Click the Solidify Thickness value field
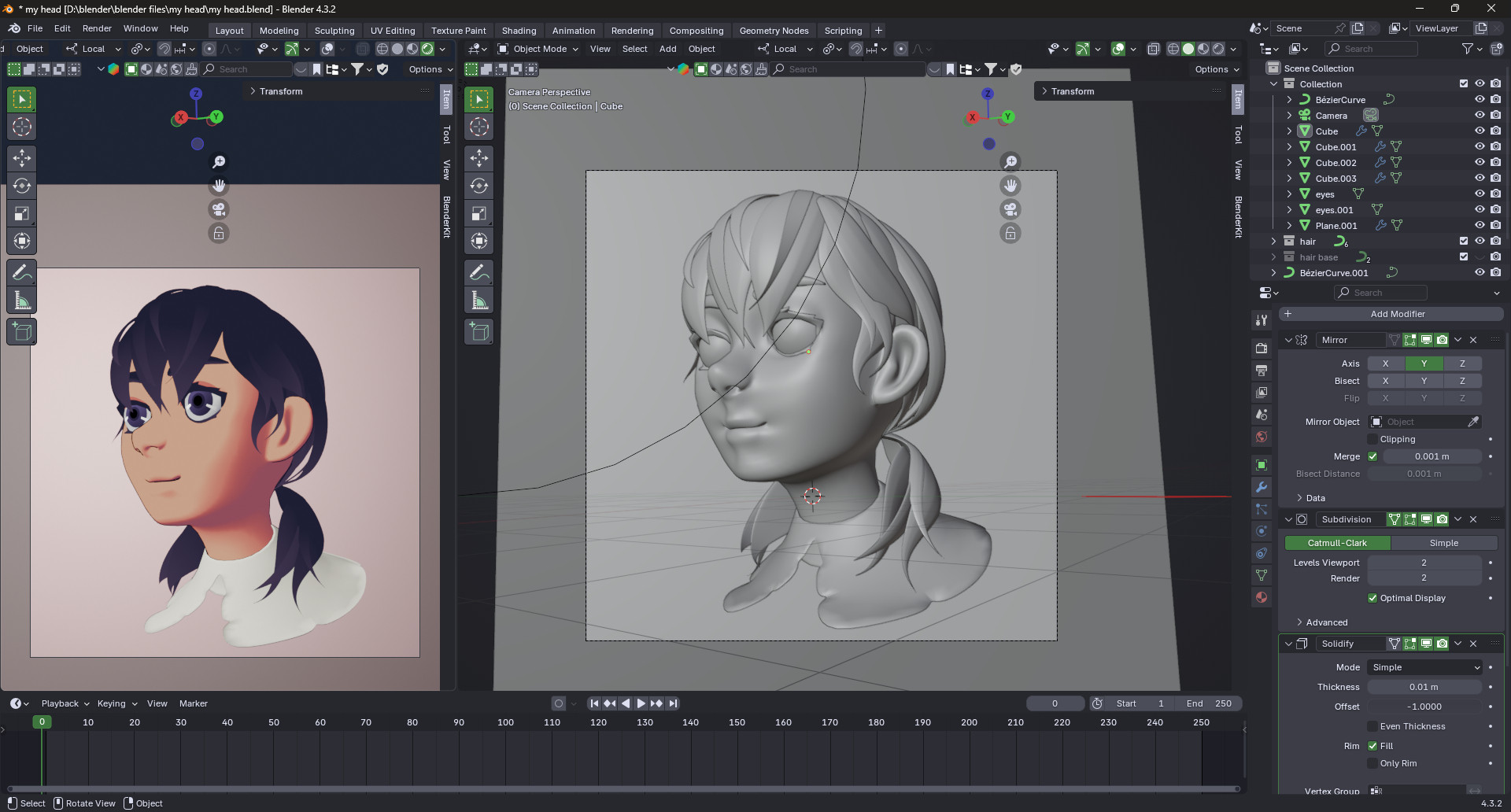The image size is (1511, 812). [x=1424, y=687]
